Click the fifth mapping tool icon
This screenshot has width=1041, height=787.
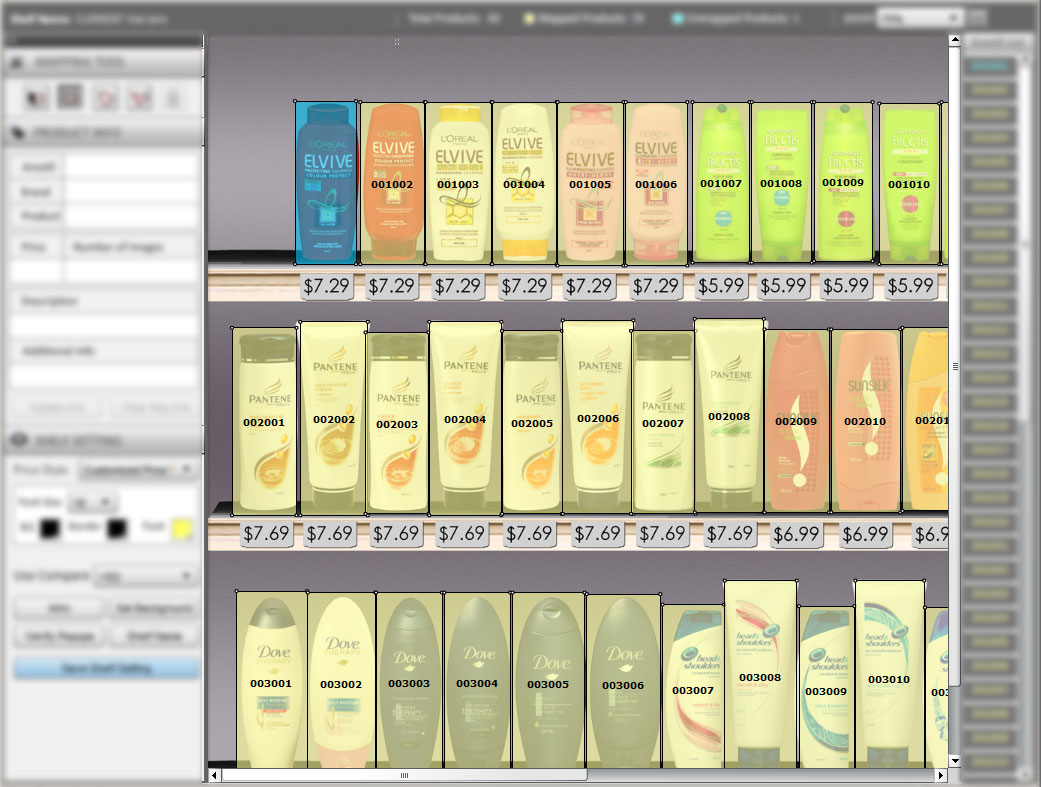click(173, 97)
